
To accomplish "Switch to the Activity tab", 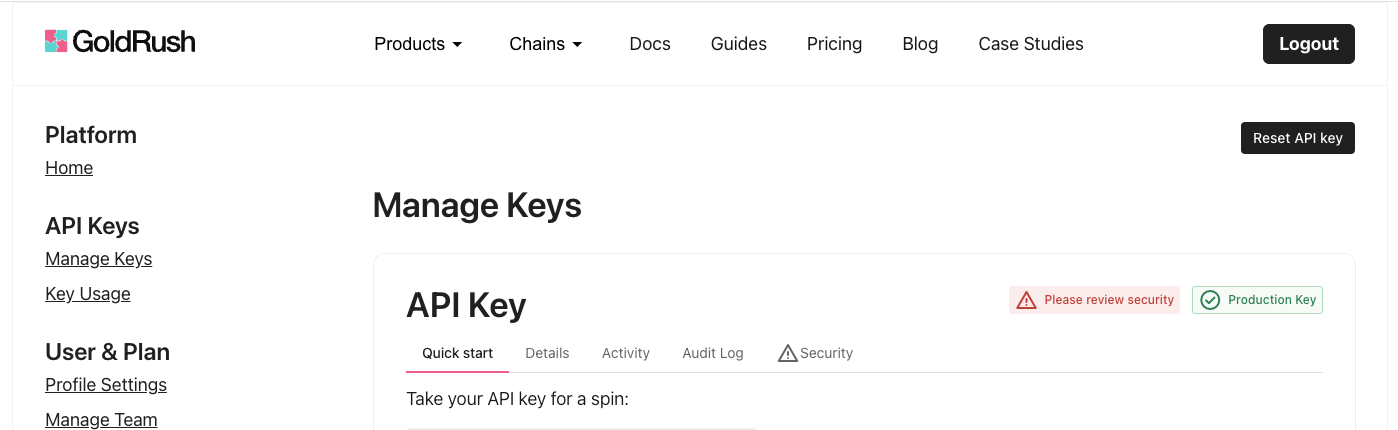I will (626, 353).
